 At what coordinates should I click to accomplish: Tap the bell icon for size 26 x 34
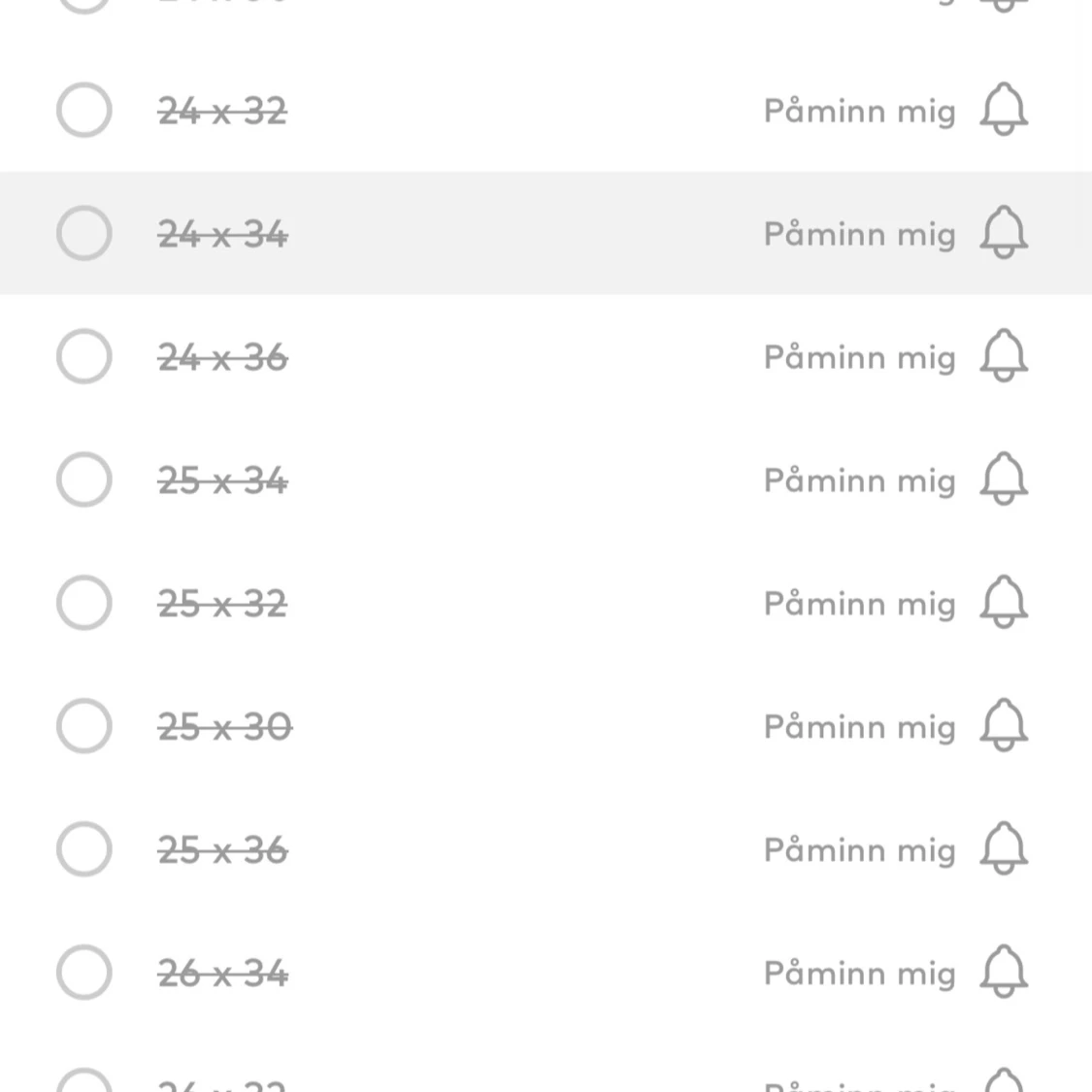pyautogui.click(x=1004, y=972)
